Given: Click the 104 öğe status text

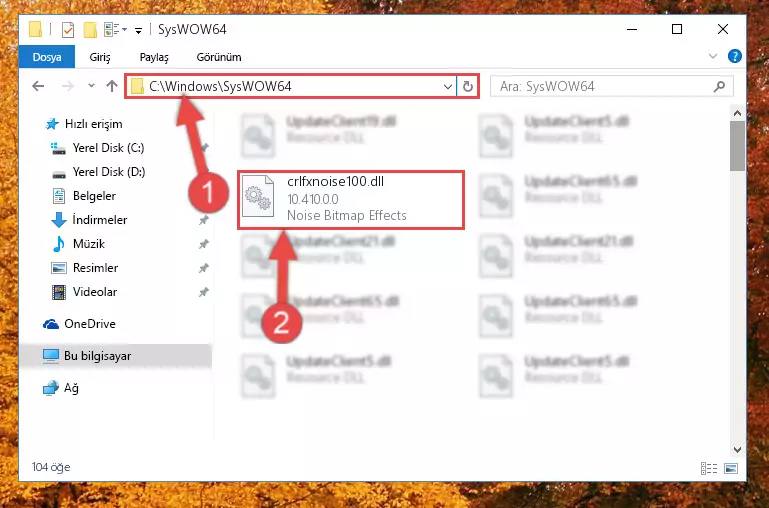Looking at the screenshot, I should pyautogui.click(x=51, y=467).
